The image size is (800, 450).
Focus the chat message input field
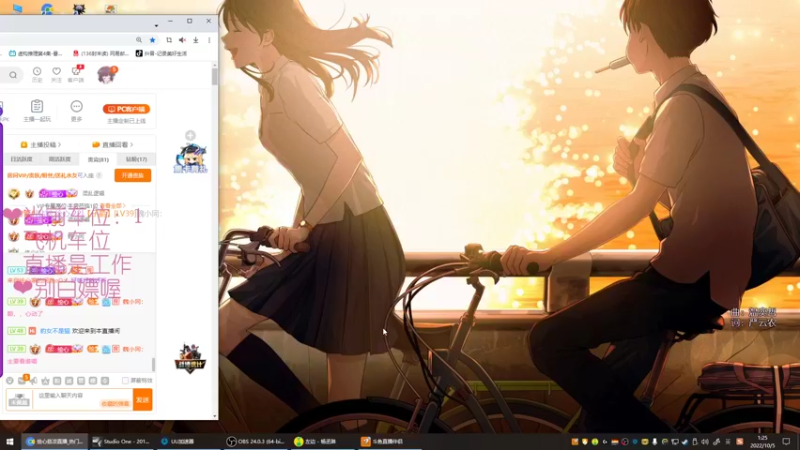[x=83, y=399]
